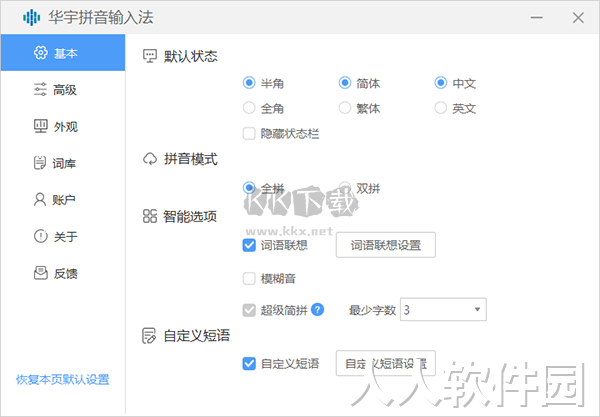Image resolution: width=600 pixels, height=417 pixels.
Task: Minimize the settings window
Action: click(536, 18)
